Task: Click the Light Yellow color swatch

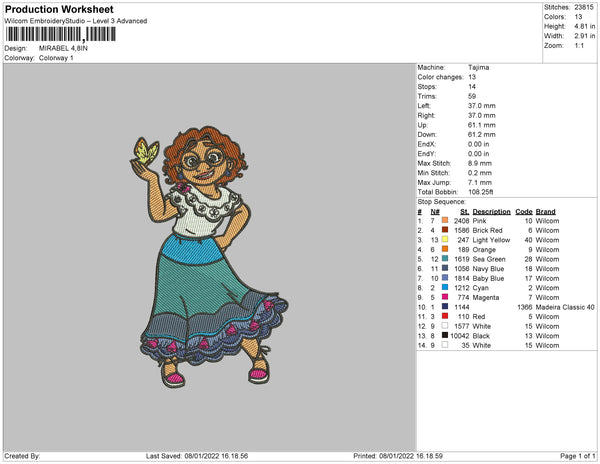Action: (x=445, y=239)
